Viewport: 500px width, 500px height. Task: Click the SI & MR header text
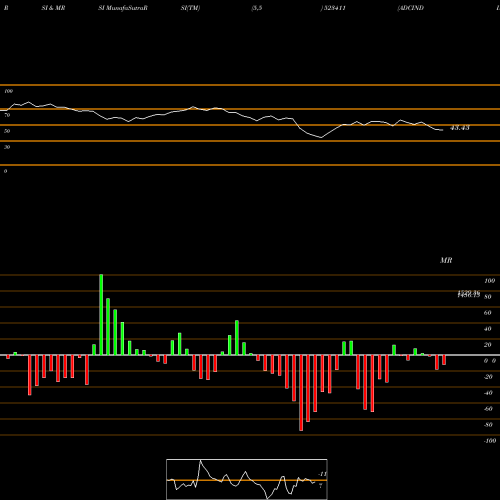[x=53, y=8]
